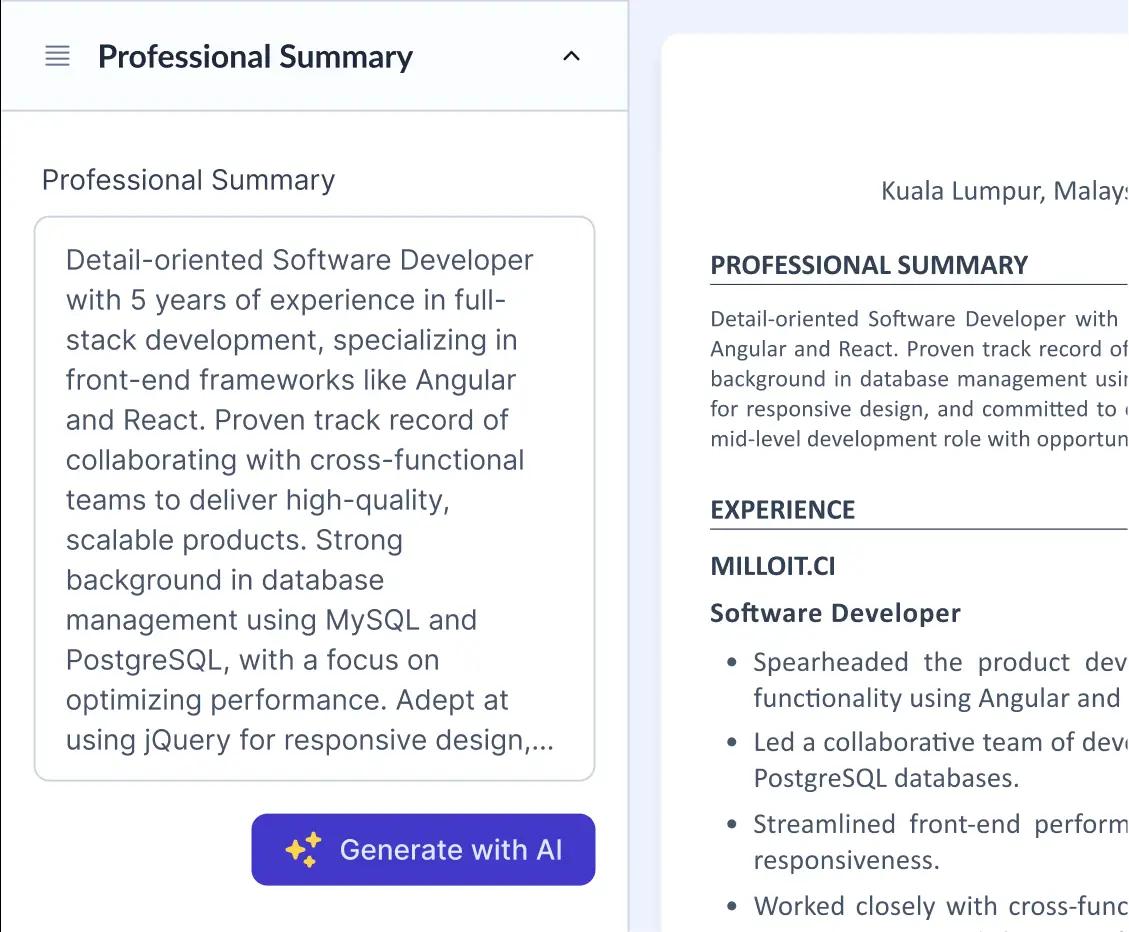The image size is (1129, 932).
Task: Expand the EXPERIENCE section heading
Action: (783, 510)
